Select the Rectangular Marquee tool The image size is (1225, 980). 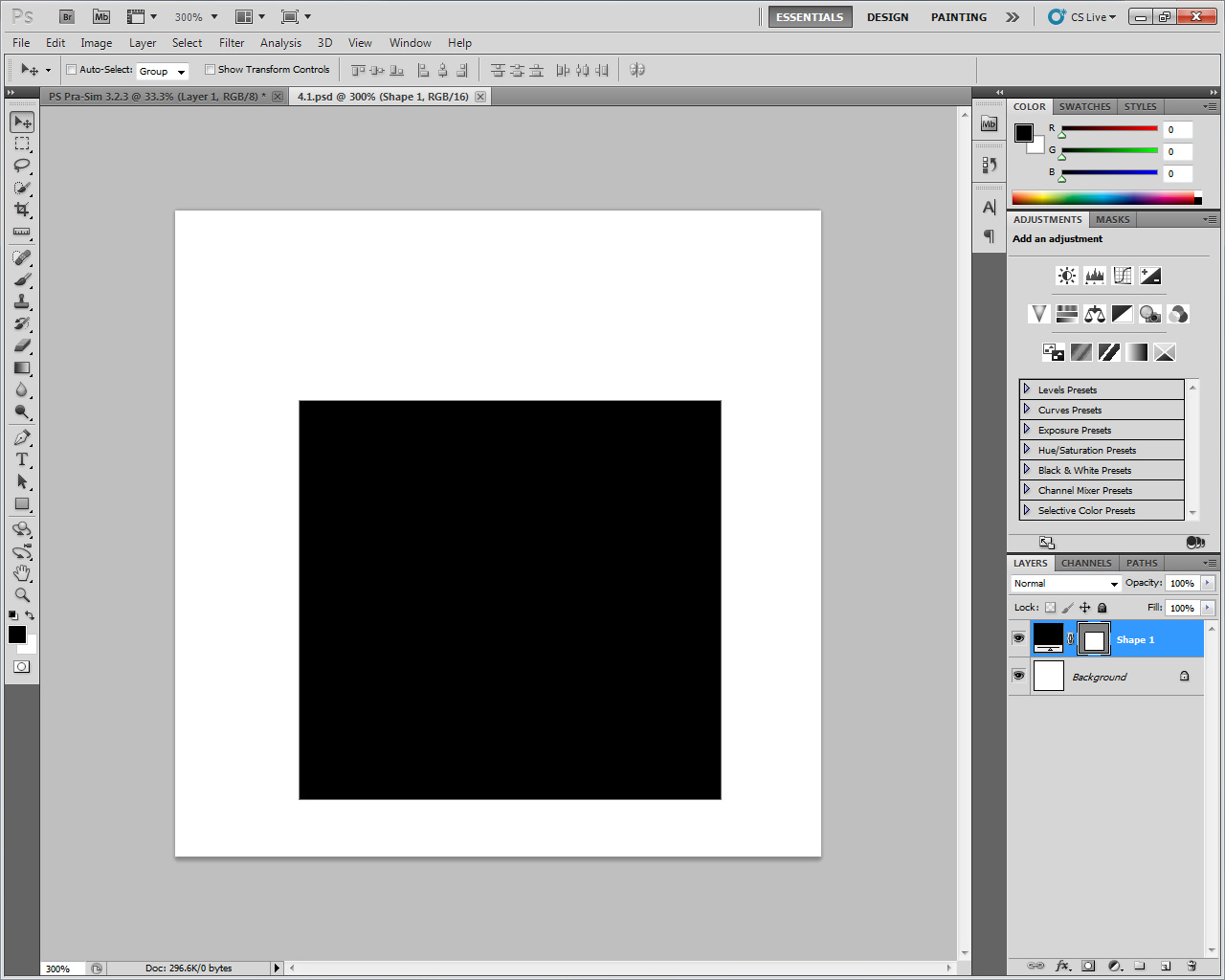[x=22, y=144]
